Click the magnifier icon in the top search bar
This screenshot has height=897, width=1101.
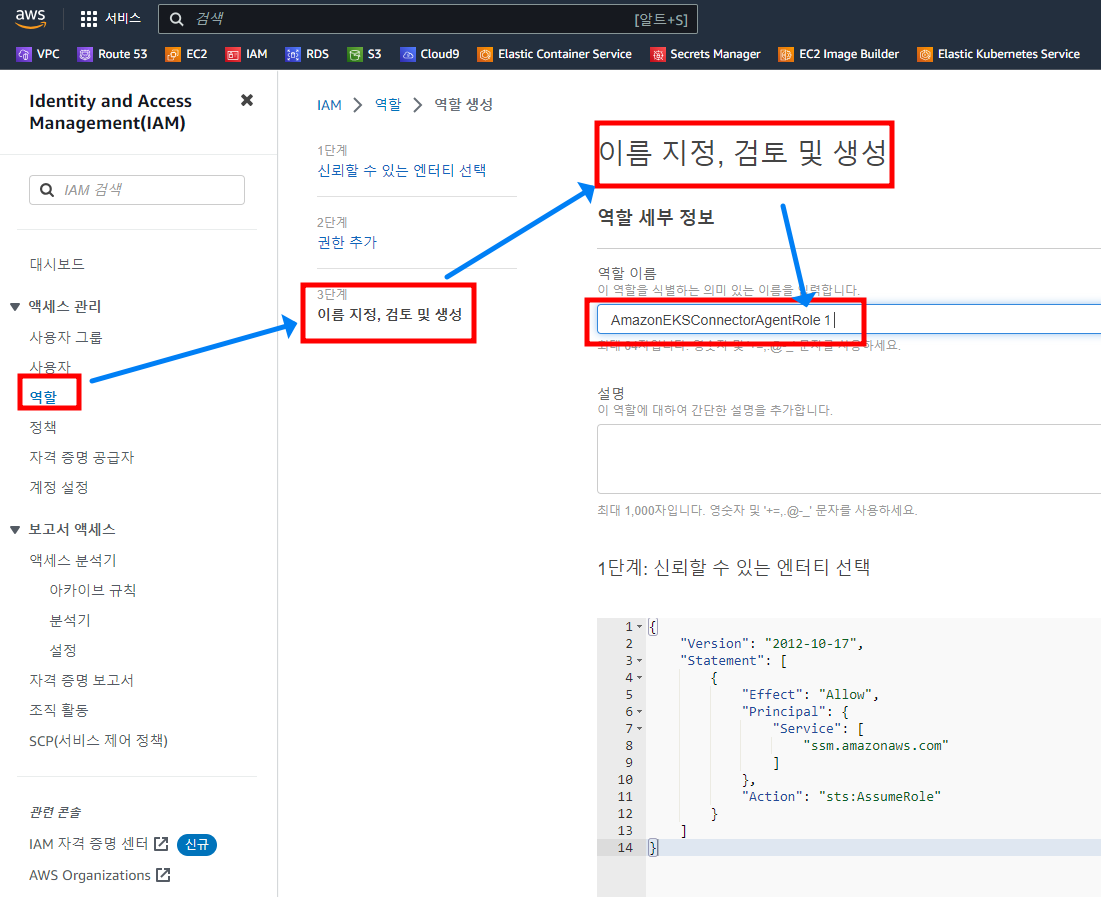(x=177, y=19)
